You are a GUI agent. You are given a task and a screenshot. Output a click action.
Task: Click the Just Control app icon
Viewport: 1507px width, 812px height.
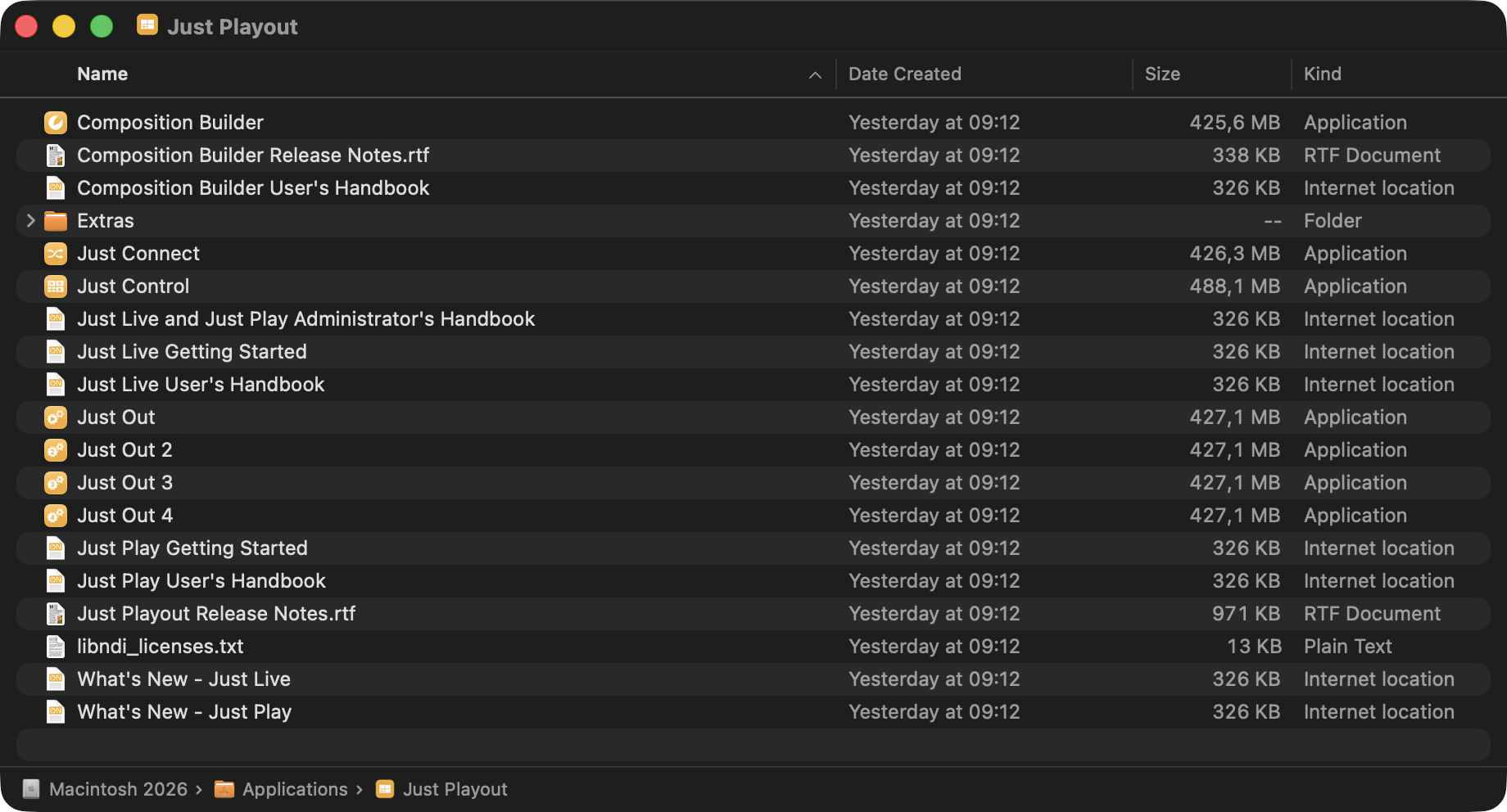coord(55,286)
